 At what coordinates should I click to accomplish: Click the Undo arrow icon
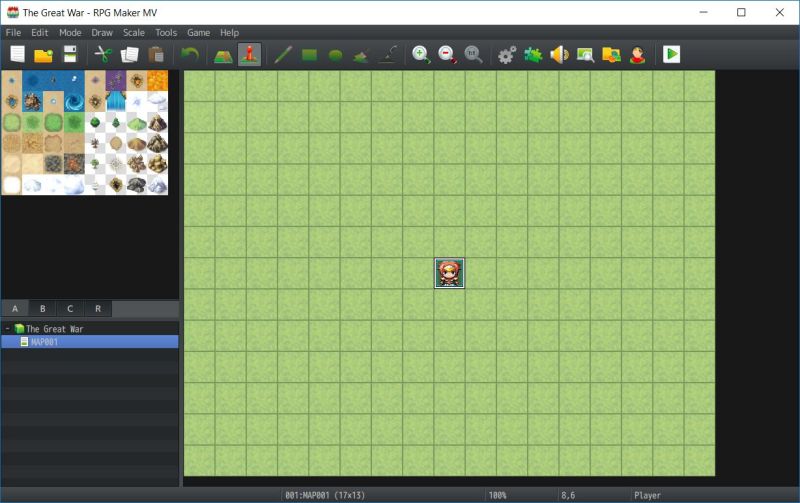(x=190, y=54)
